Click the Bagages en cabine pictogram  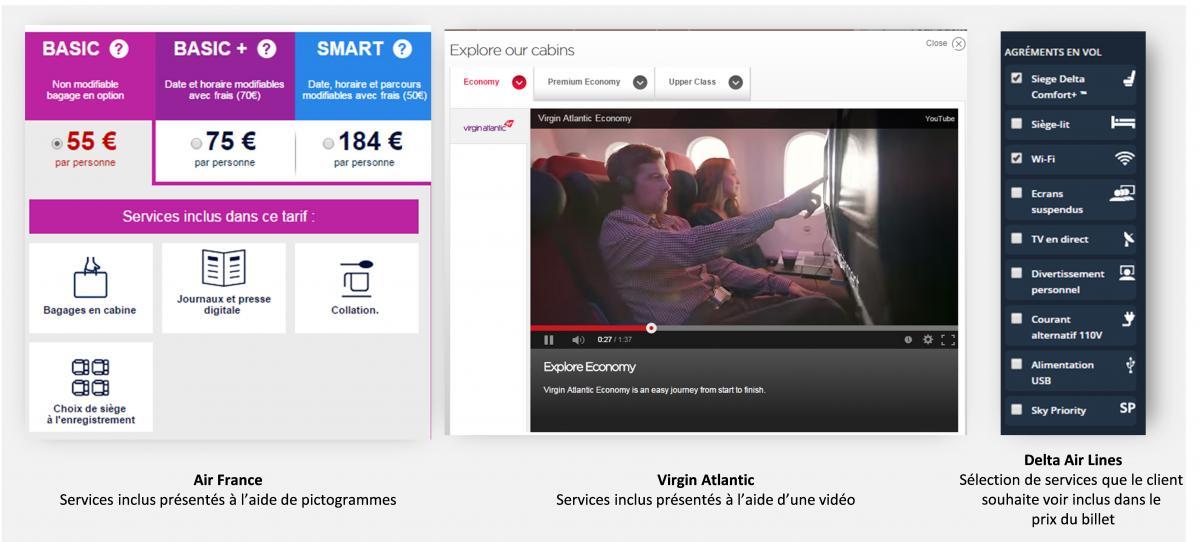point(90,277)
